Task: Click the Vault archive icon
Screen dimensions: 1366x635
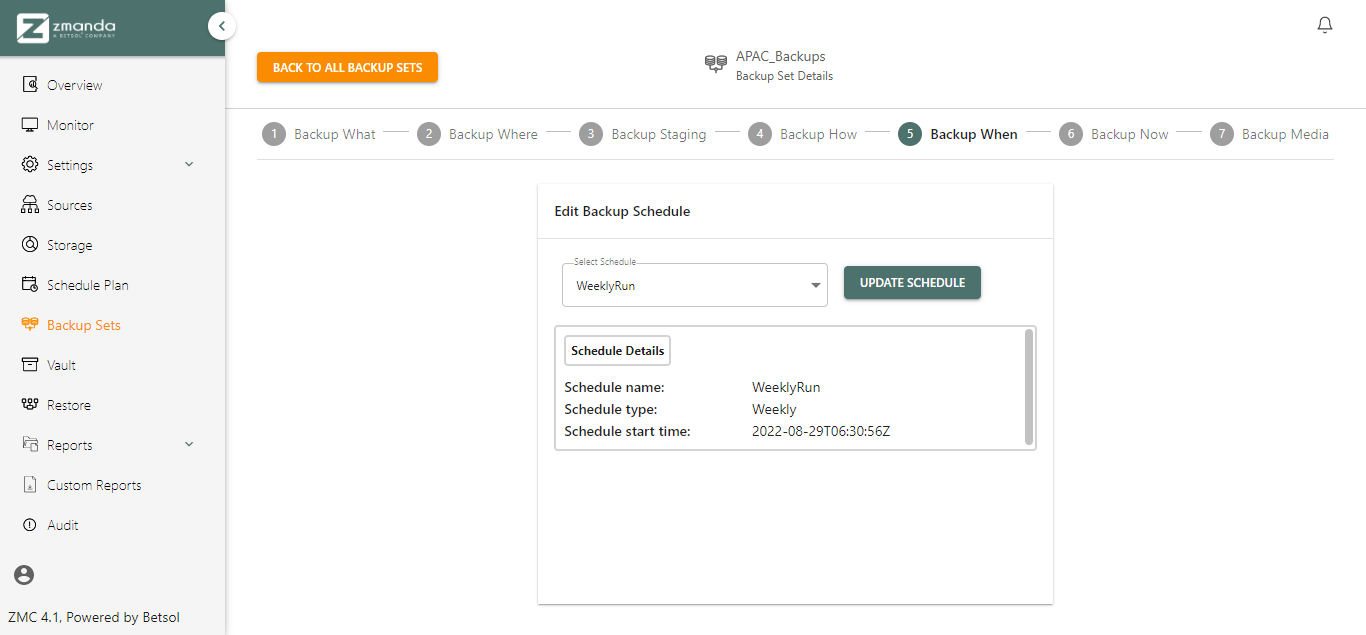Action: pyautogui.click(x=30, y=365)
